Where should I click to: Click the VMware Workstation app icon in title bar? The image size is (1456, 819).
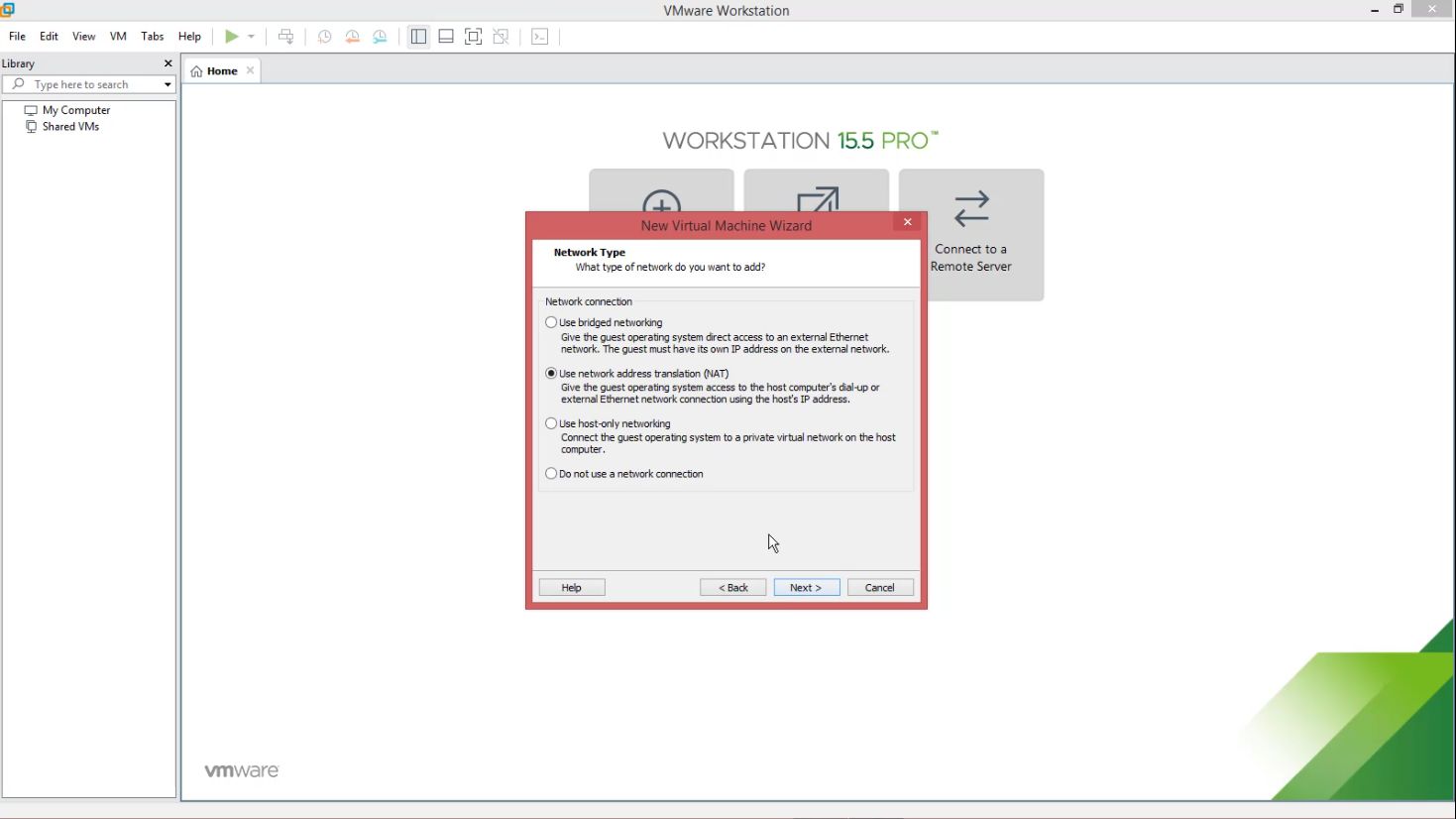click(x=6, y=9)
